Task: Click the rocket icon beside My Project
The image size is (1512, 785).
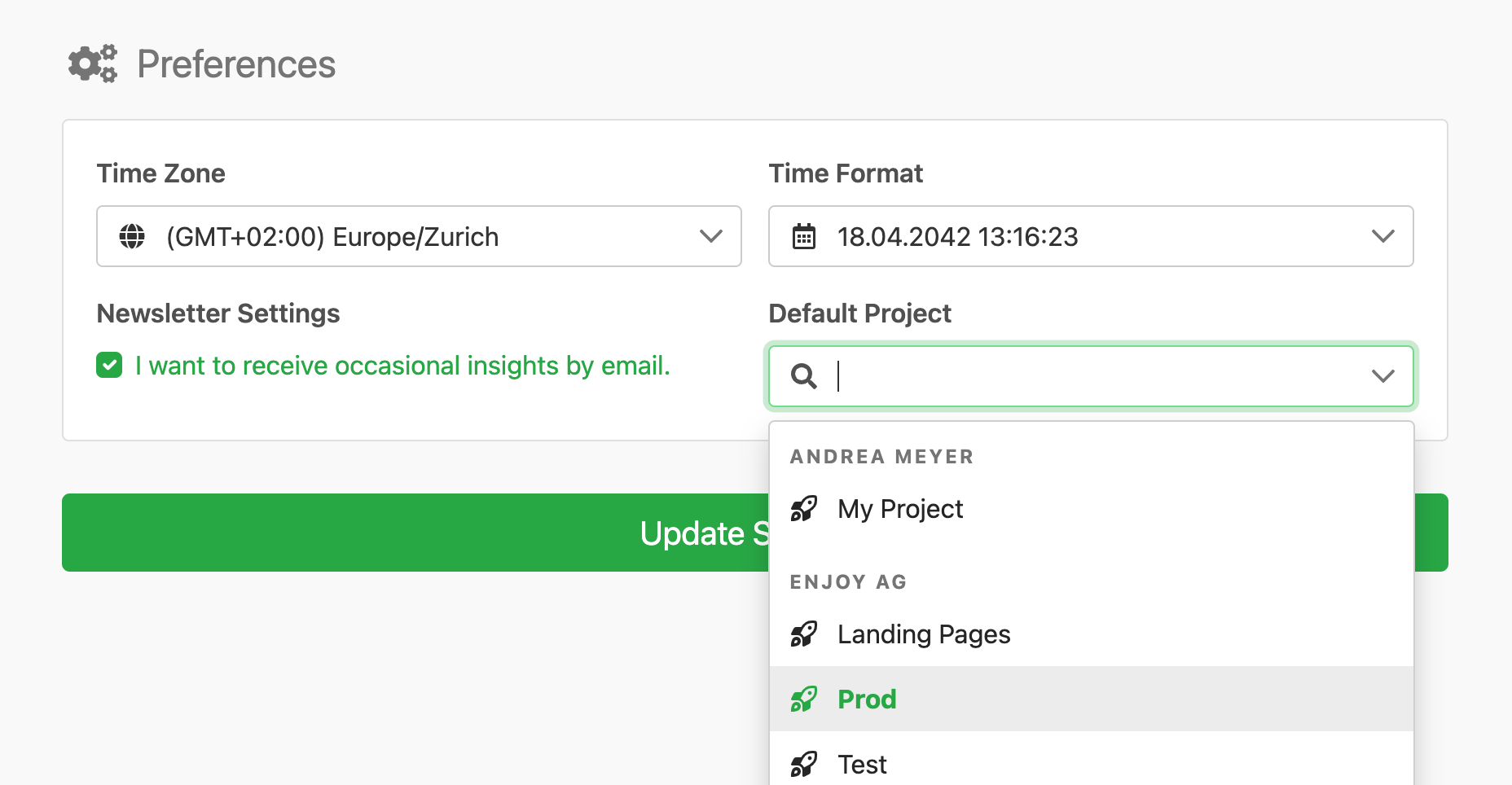Action: click(804, 509)
